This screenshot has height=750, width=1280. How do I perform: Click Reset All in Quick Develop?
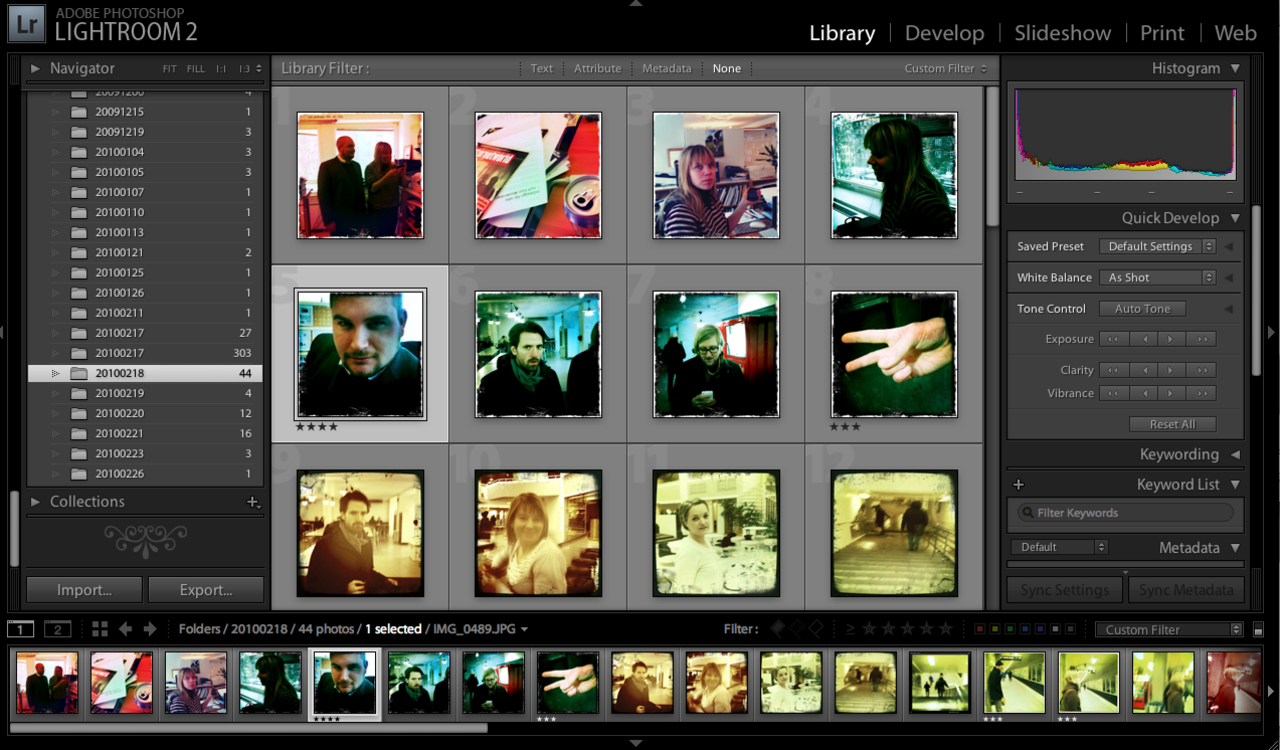[1172, 424]
